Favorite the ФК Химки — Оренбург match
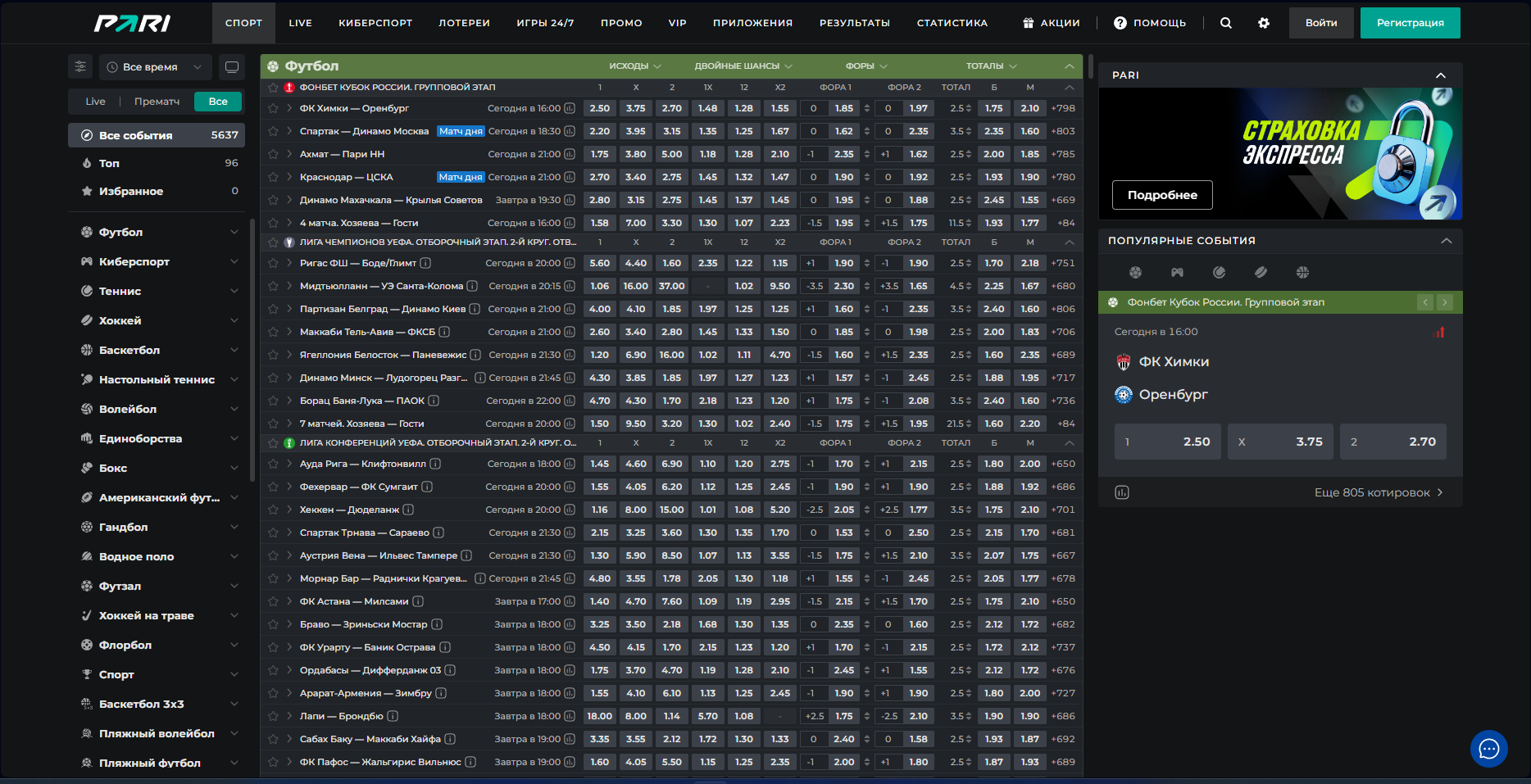The height and width of the screenshot is (784, 1531). (x=273, y=108)
